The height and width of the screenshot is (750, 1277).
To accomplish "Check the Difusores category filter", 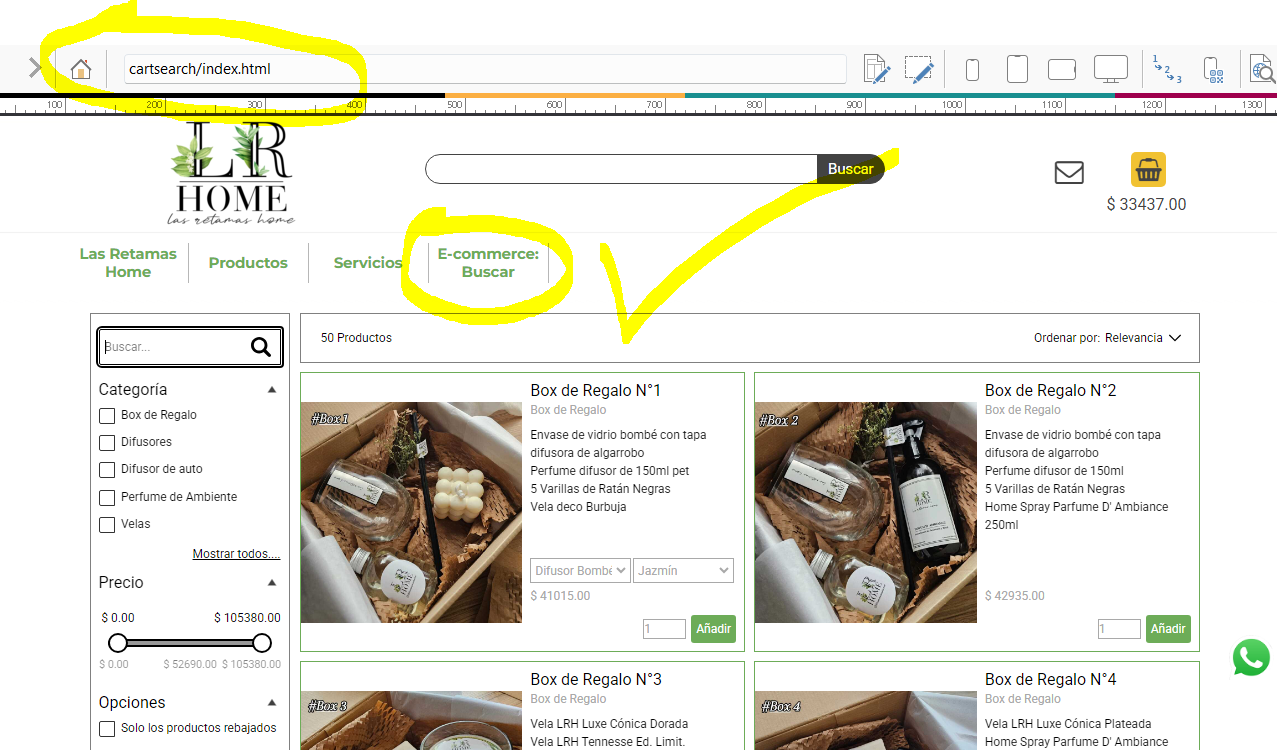I will (x=107, y=443).
